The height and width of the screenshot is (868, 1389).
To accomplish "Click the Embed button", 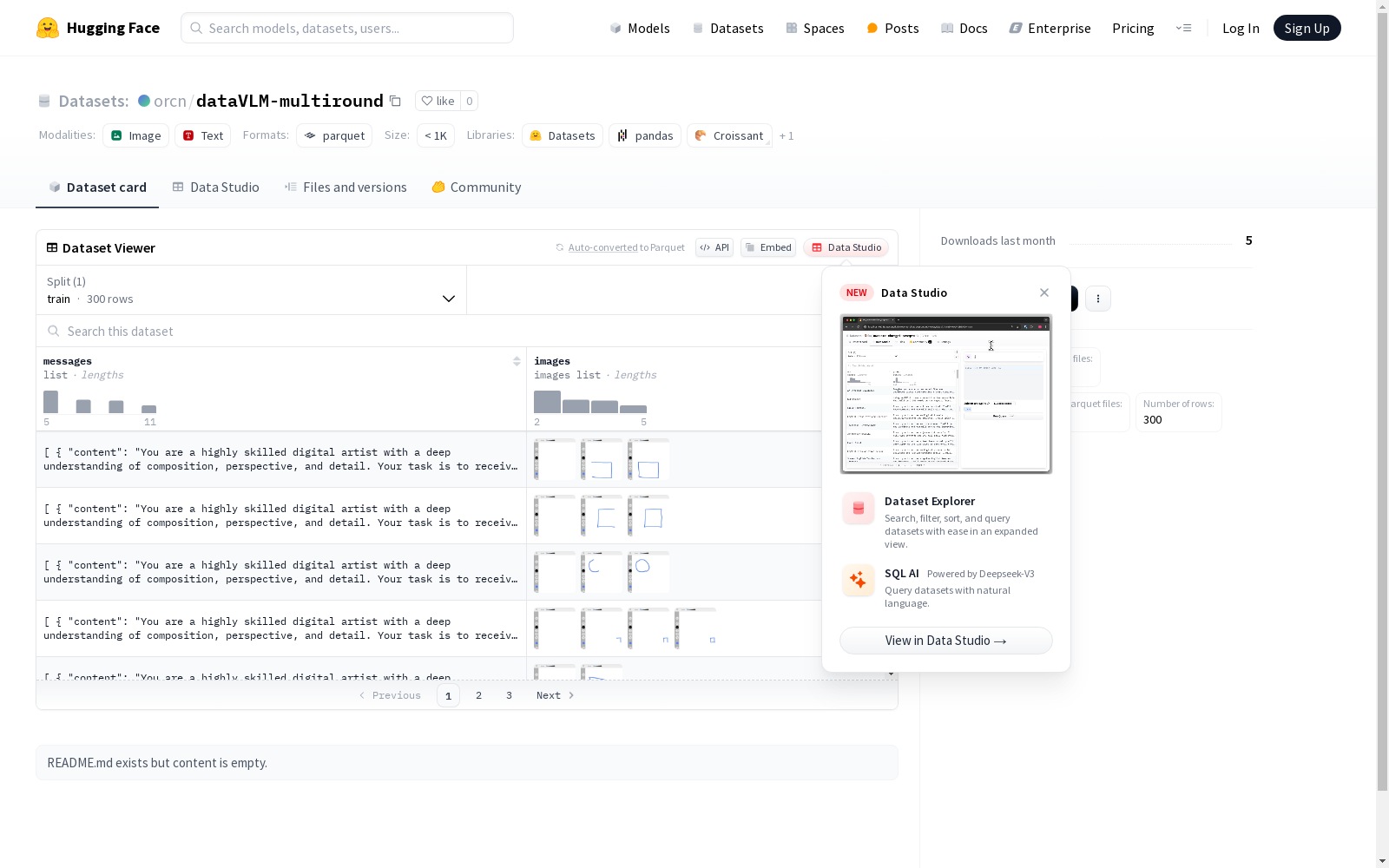I will (x=768, y=247).
